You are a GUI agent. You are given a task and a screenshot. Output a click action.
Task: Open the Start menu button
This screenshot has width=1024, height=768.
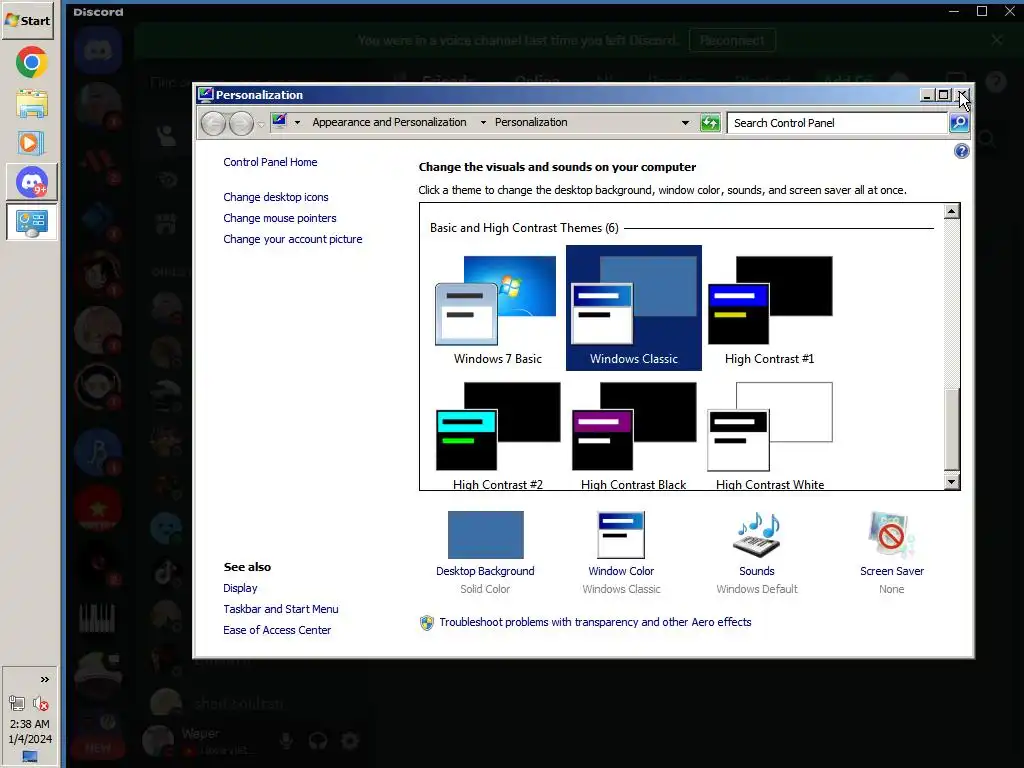(x=27, y=20)
